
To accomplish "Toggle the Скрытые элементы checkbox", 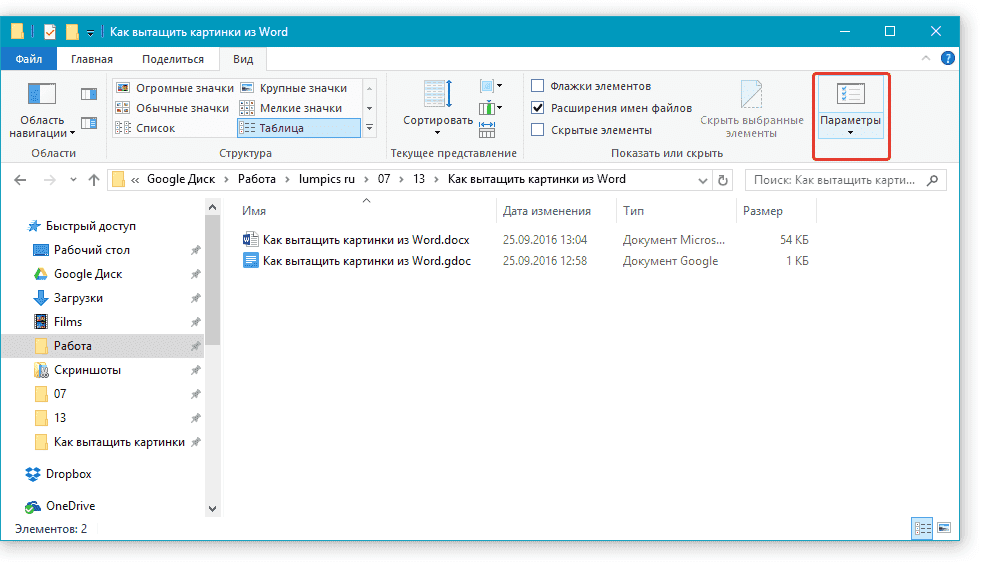I will [x=538, y=130].
